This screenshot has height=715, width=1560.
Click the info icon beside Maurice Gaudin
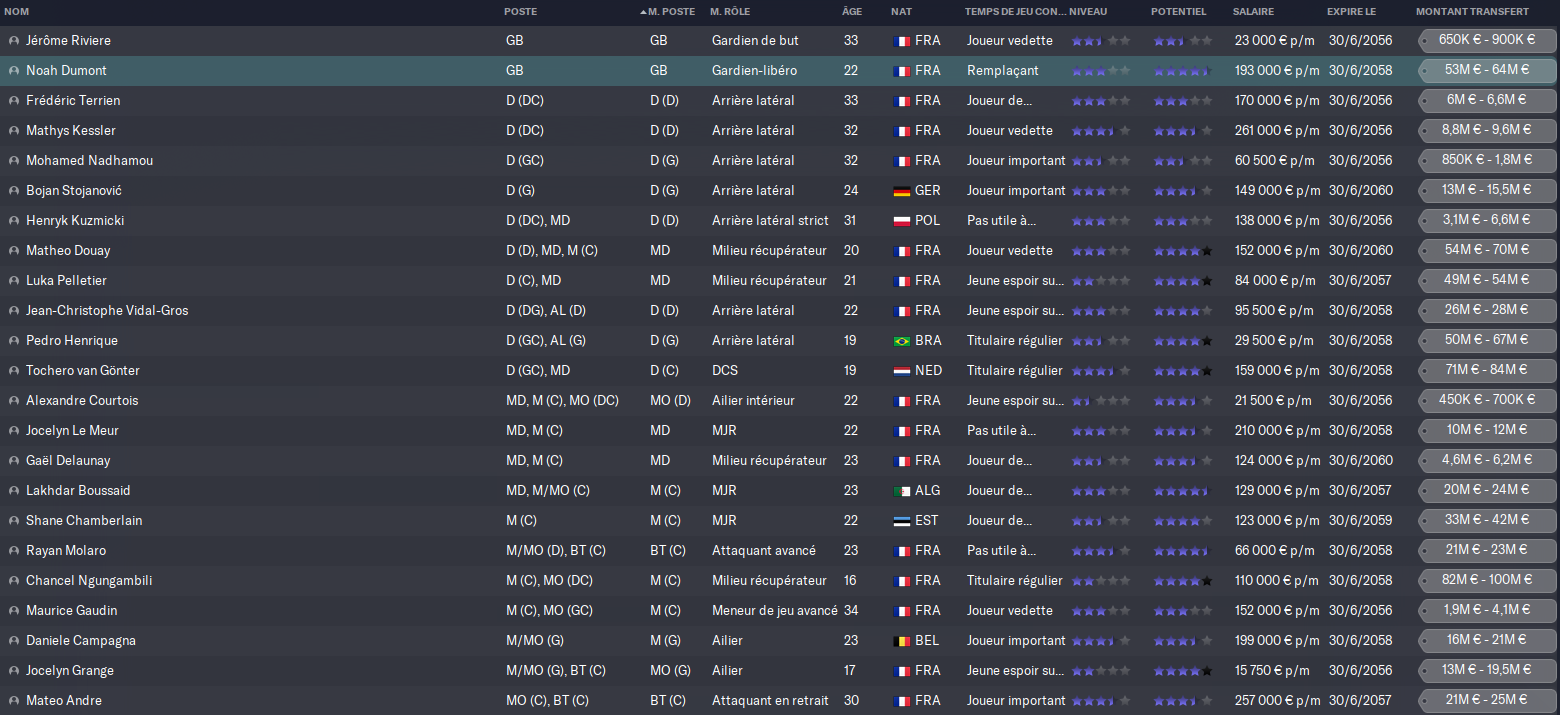click(14, 611)
